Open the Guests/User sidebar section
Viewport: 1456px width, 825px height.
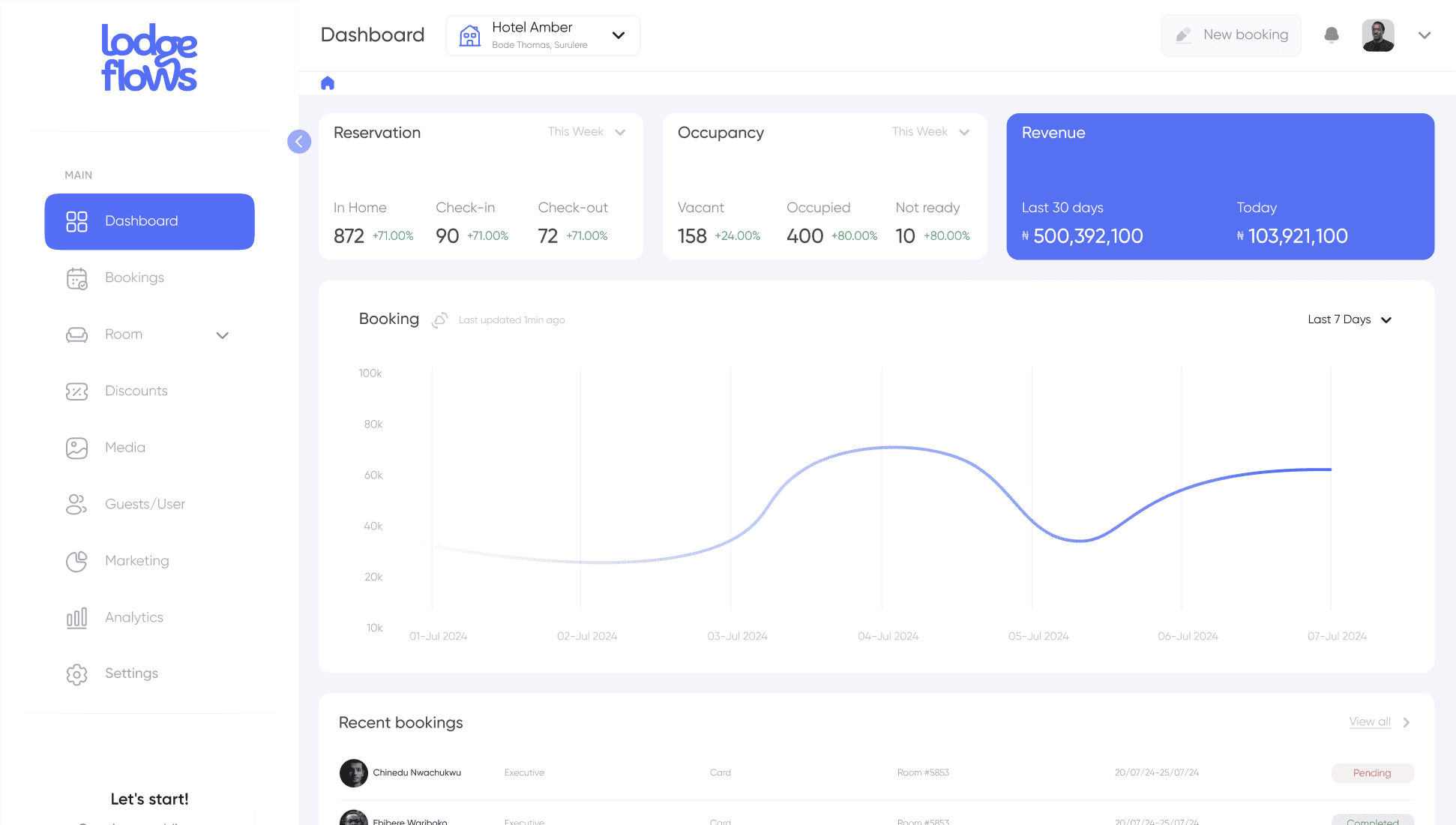point(145,504)
